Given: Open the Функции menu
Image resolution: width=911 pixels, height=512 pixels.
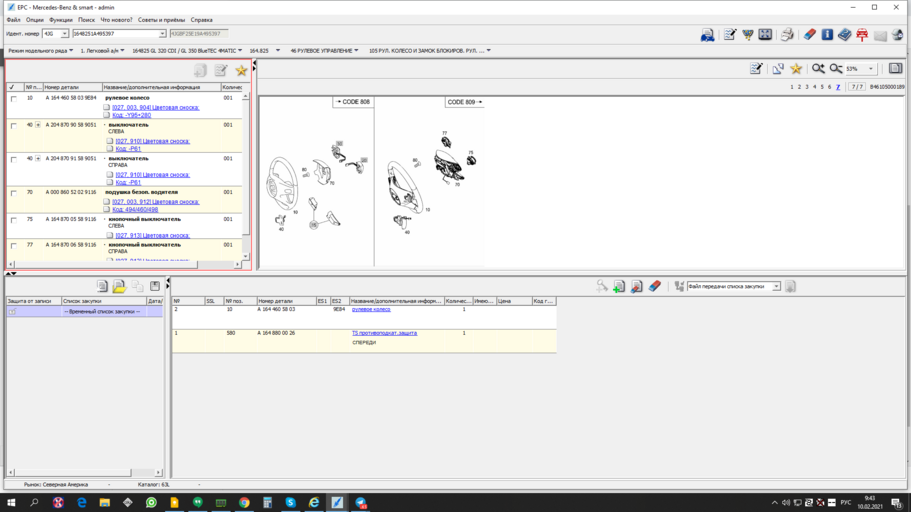Looking at the screenshot, I should (x=61, y=20).
